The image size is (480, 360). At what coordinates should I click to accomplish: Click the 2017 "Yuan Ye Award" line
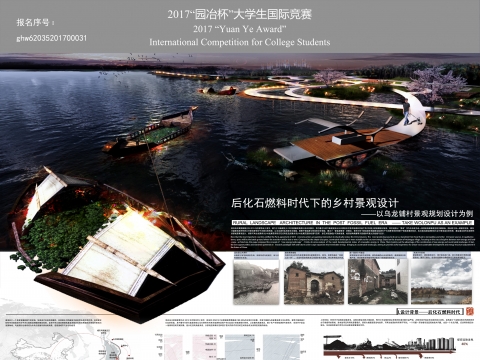point(240,29)
